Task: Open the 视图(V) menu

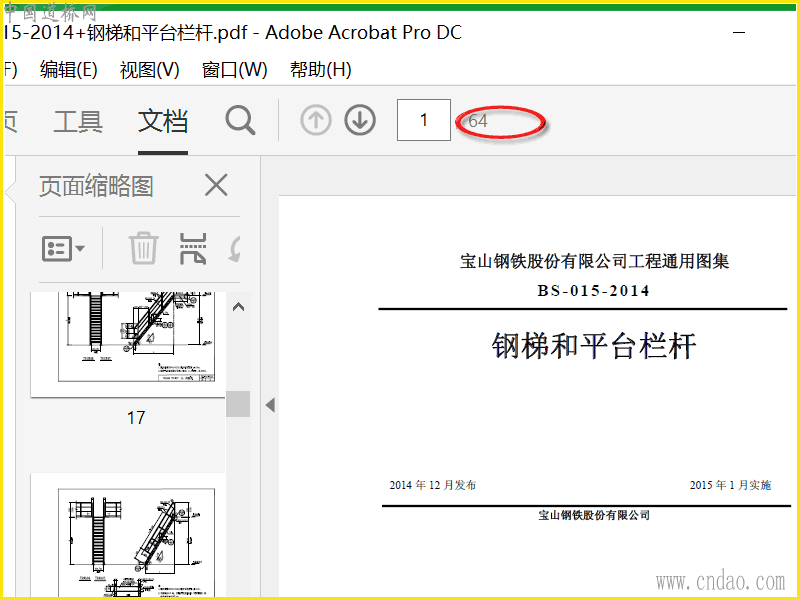Action: 149,69
